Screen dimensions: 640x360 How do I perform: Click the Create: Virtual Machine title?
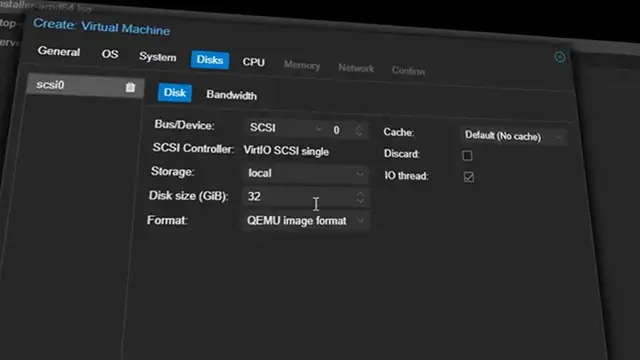tap(101, 27)
